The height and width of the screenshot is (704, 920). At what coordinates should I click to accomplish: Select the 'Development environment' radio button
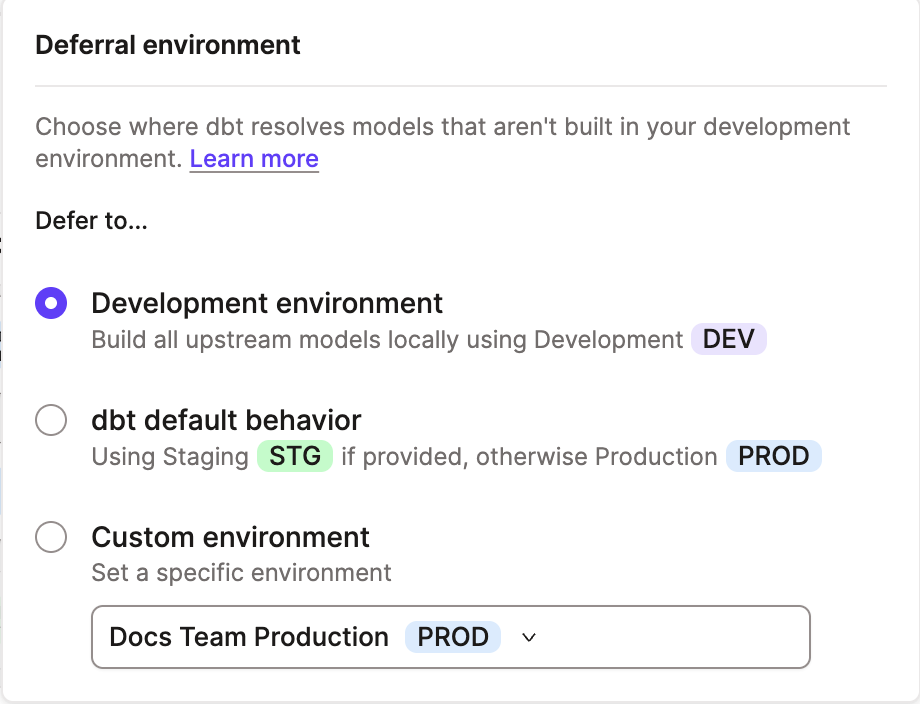pyautogui.click(x=51, y=303)
